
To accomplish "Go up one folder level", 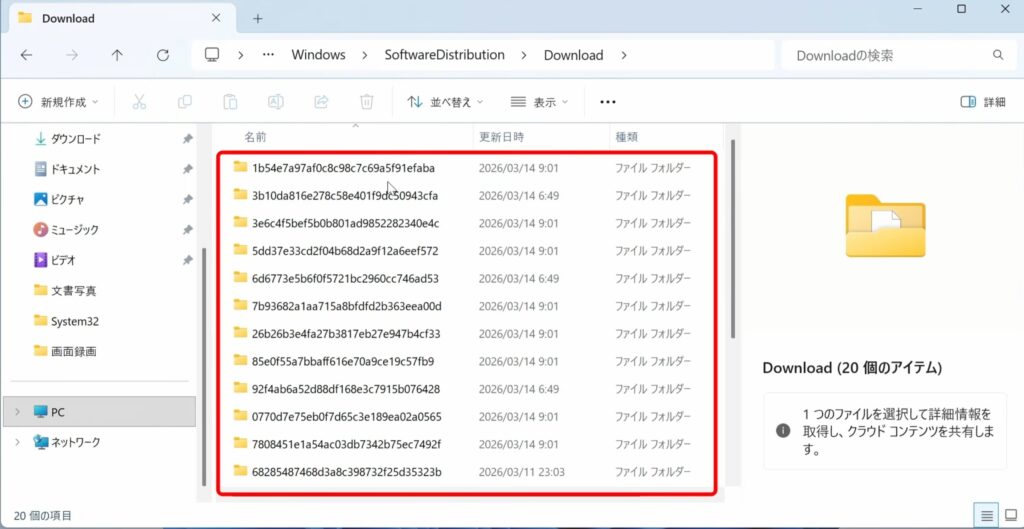I will (x=117, y=55).
